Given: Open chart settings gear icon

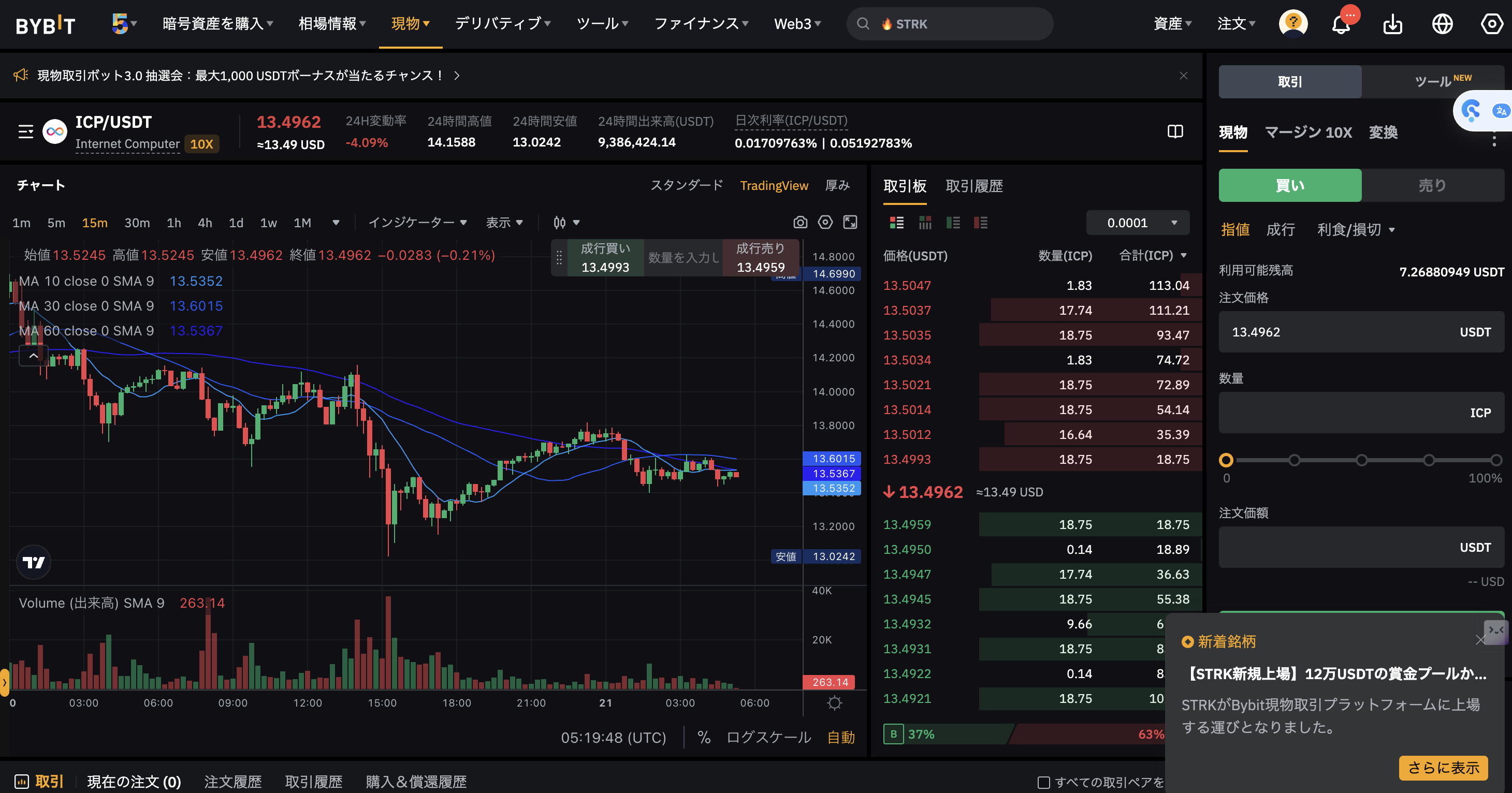Looking at the screenshot, I should coord(825,222).
